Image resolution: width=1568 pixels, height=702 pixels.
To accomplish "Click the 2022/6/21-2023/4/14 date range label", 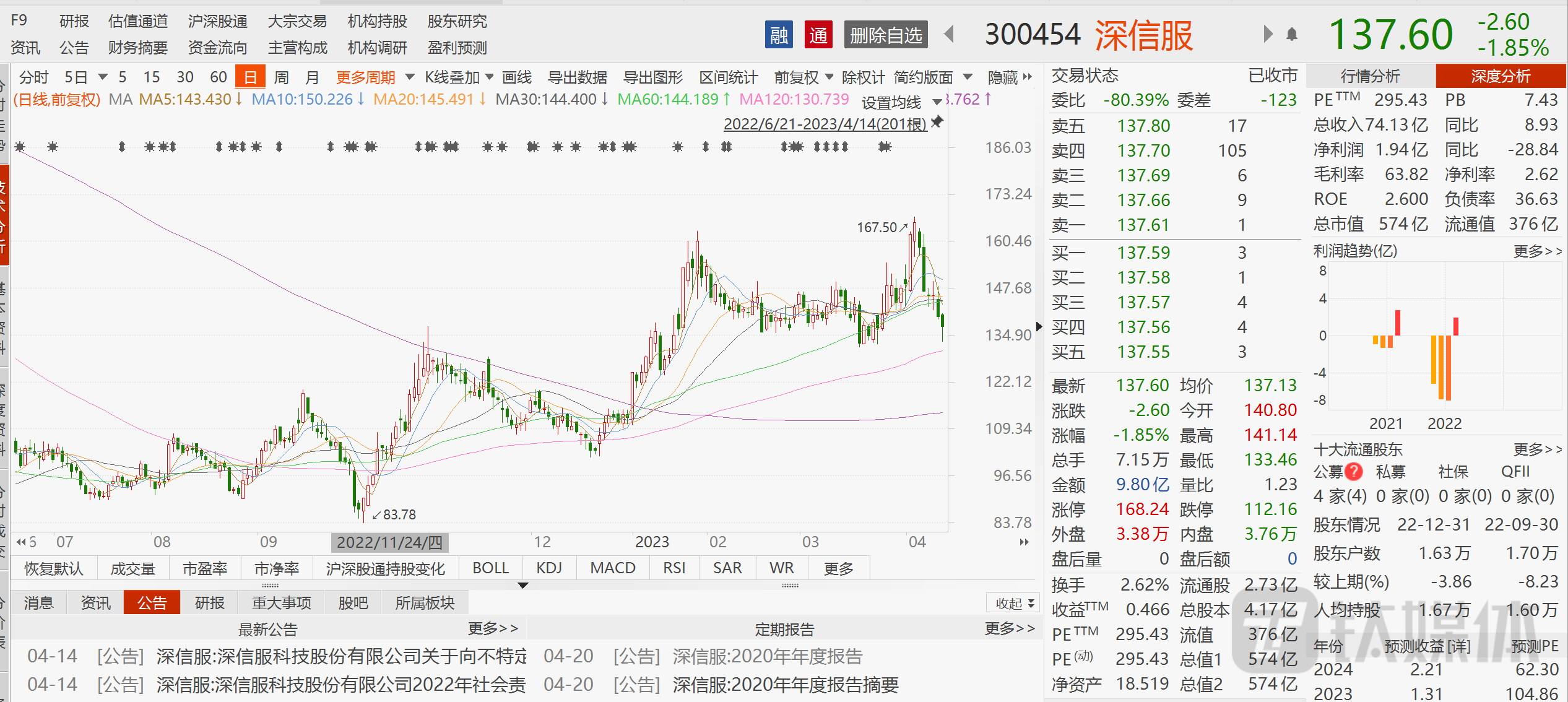I will tap(825, 124).
